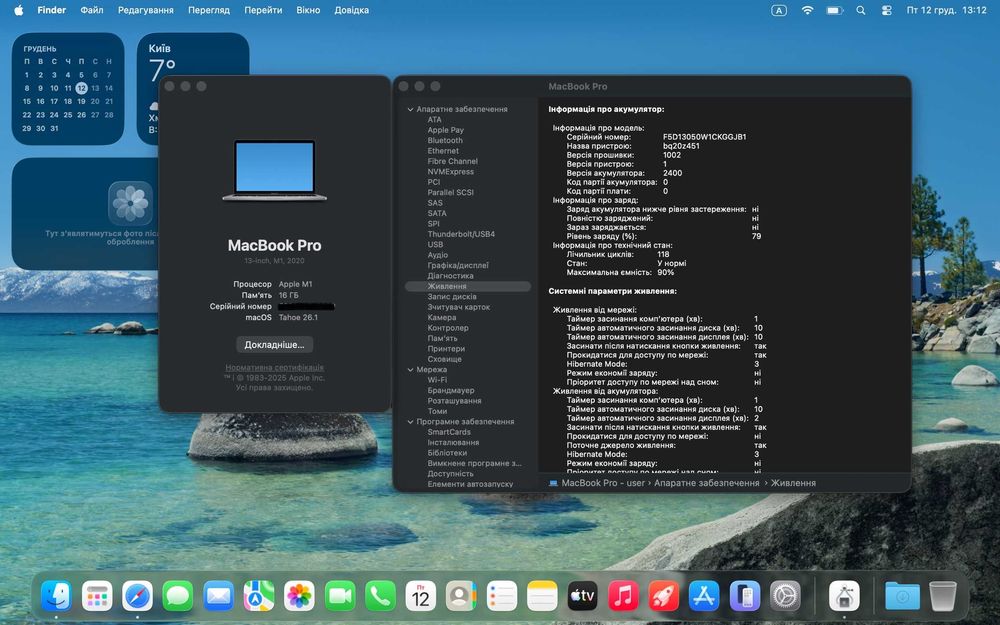Open the red rocket app in Dock

point(664,597)
